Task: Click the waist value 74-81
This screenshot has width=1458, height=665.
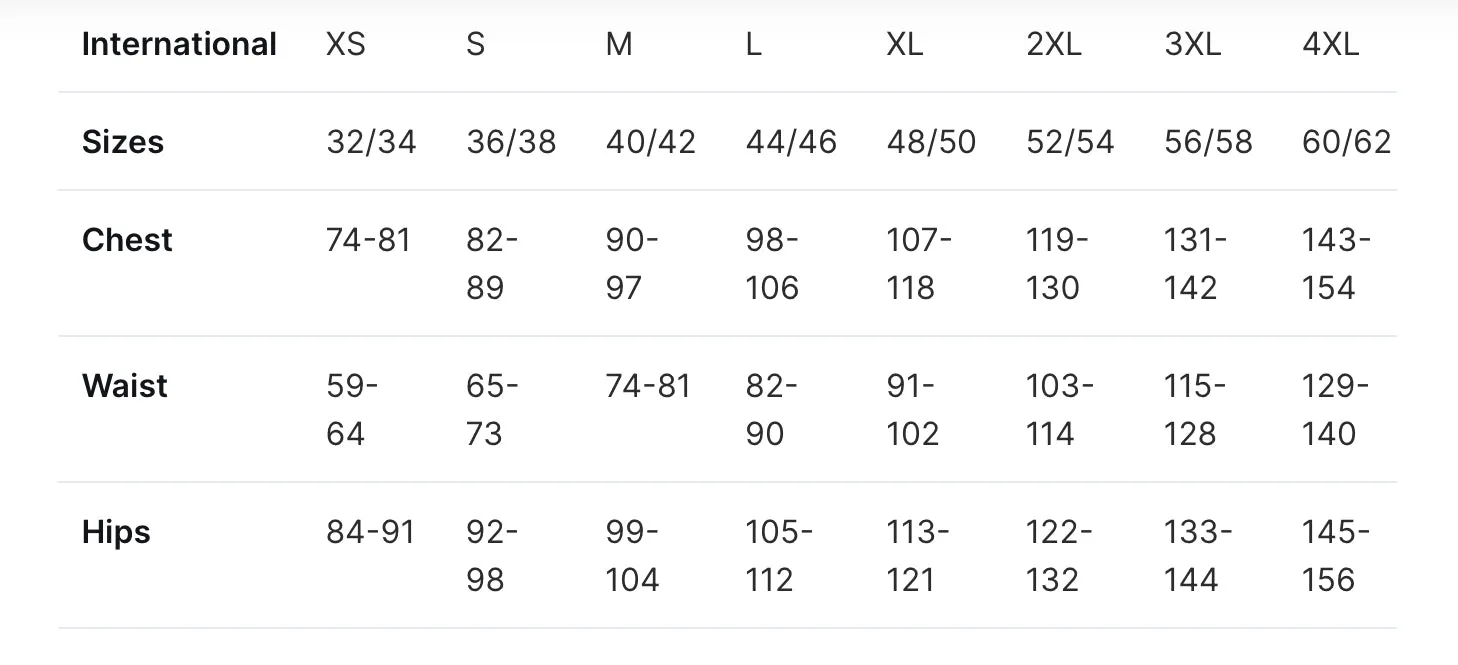Action: point(648,386)
